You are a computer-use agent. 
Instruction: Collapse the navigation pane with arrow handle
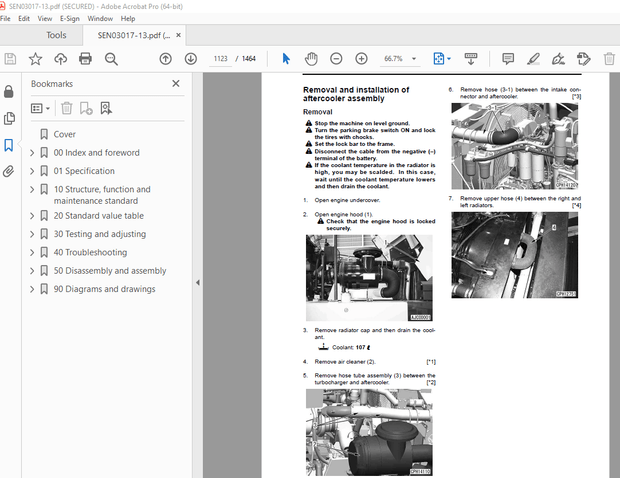[x=198, y=282]
